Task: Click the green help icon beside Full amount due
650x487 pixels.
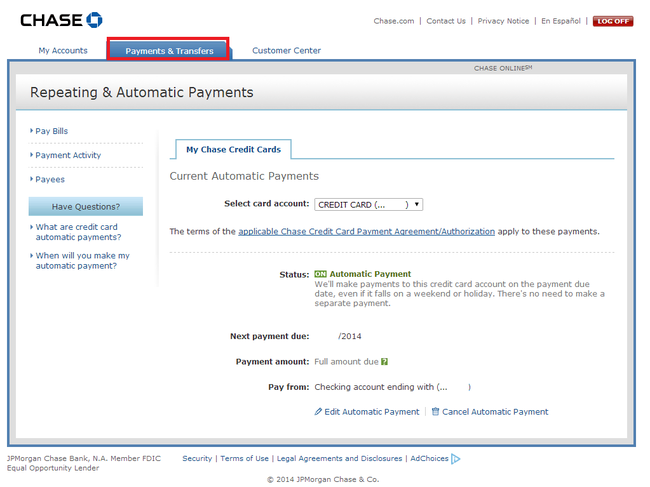Action: [x=384, y=362]
